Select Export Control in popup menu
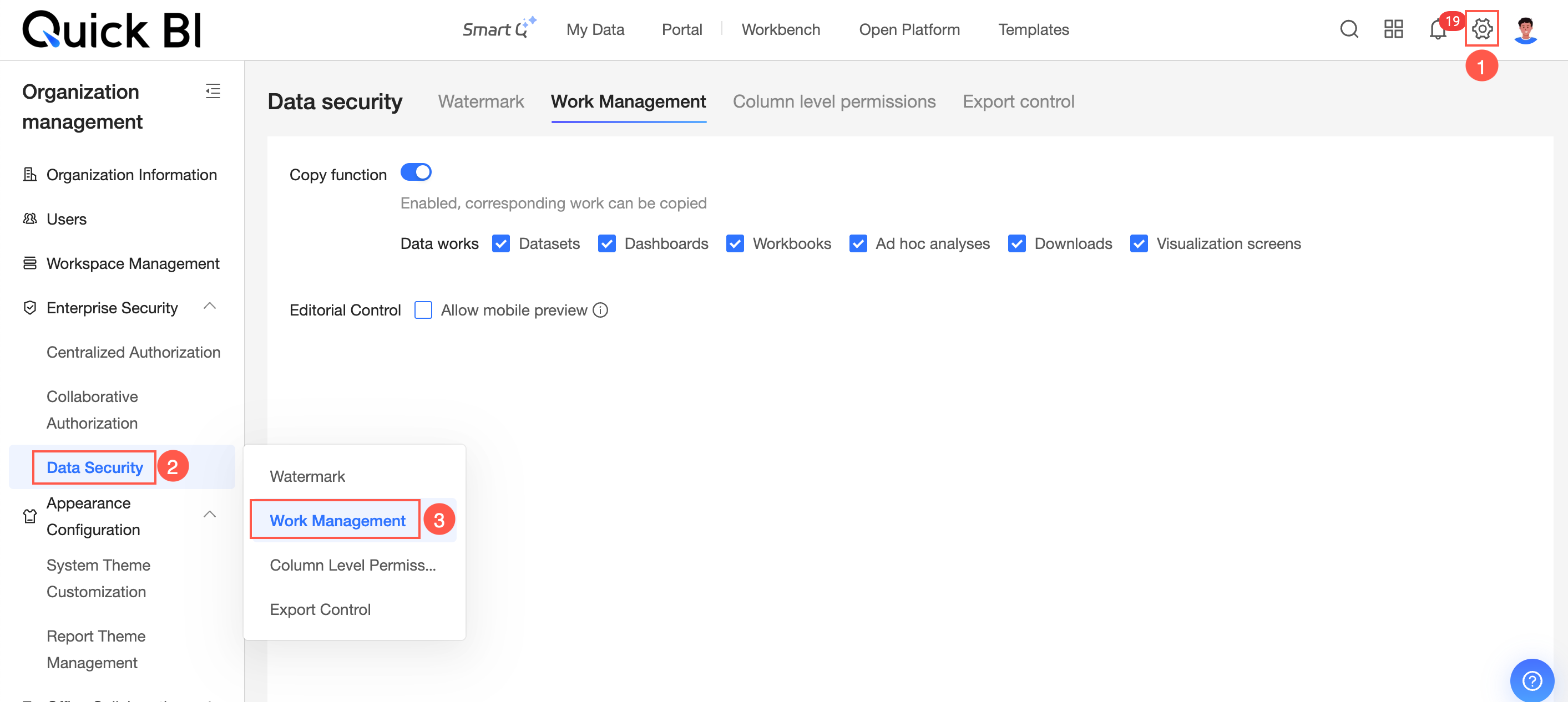This screenshot has width=1568, height=702. coord(320,609)
